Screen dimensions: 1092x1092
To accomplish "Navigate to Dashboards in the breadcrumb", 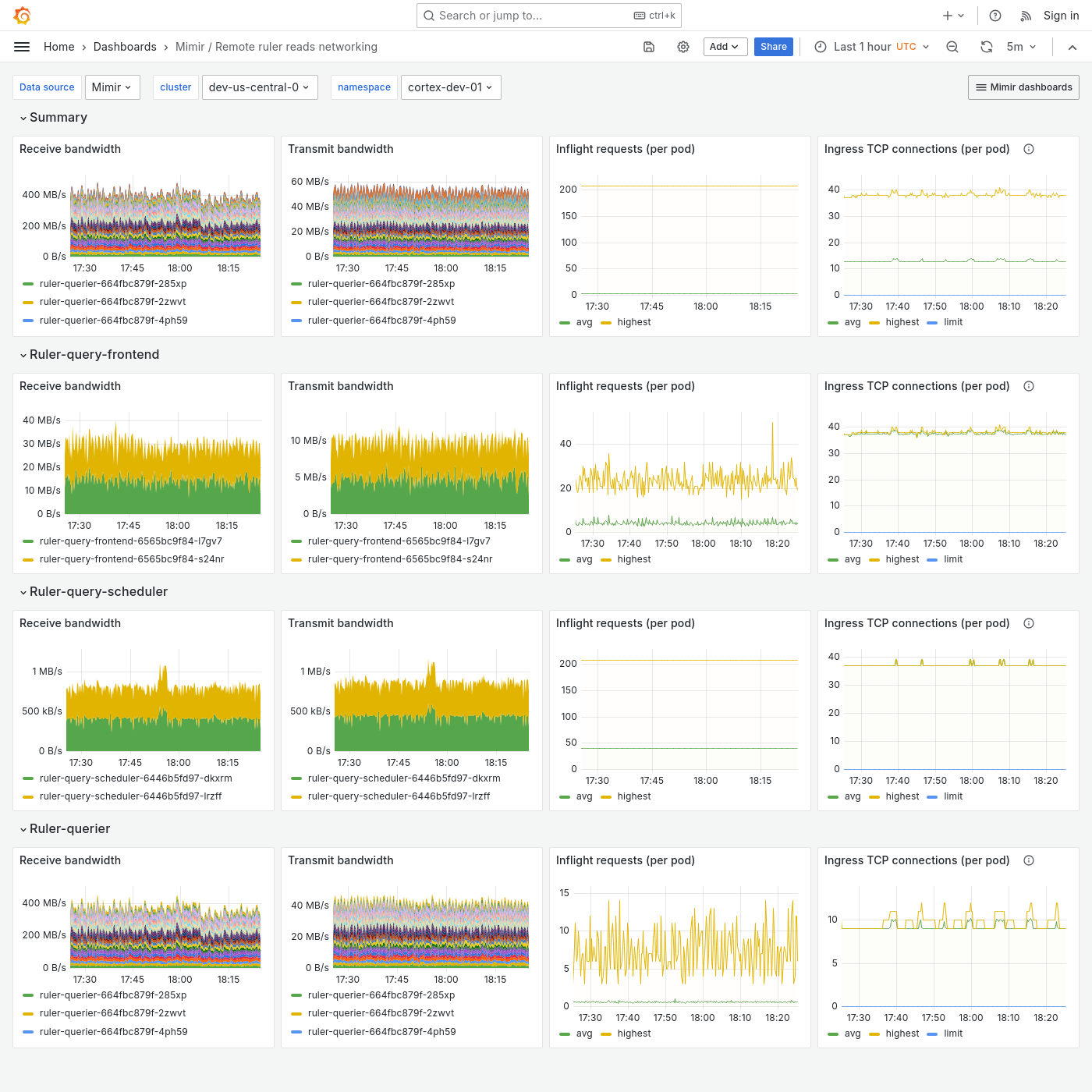I will coord(125,47).
